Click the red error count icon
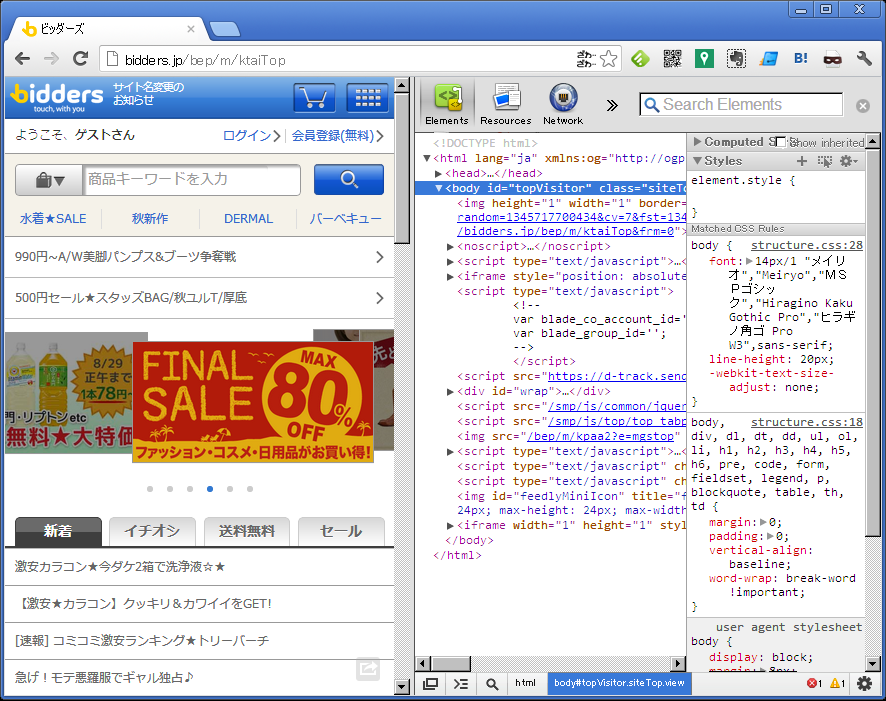The image size is (886, 701). tap(814, 683)
